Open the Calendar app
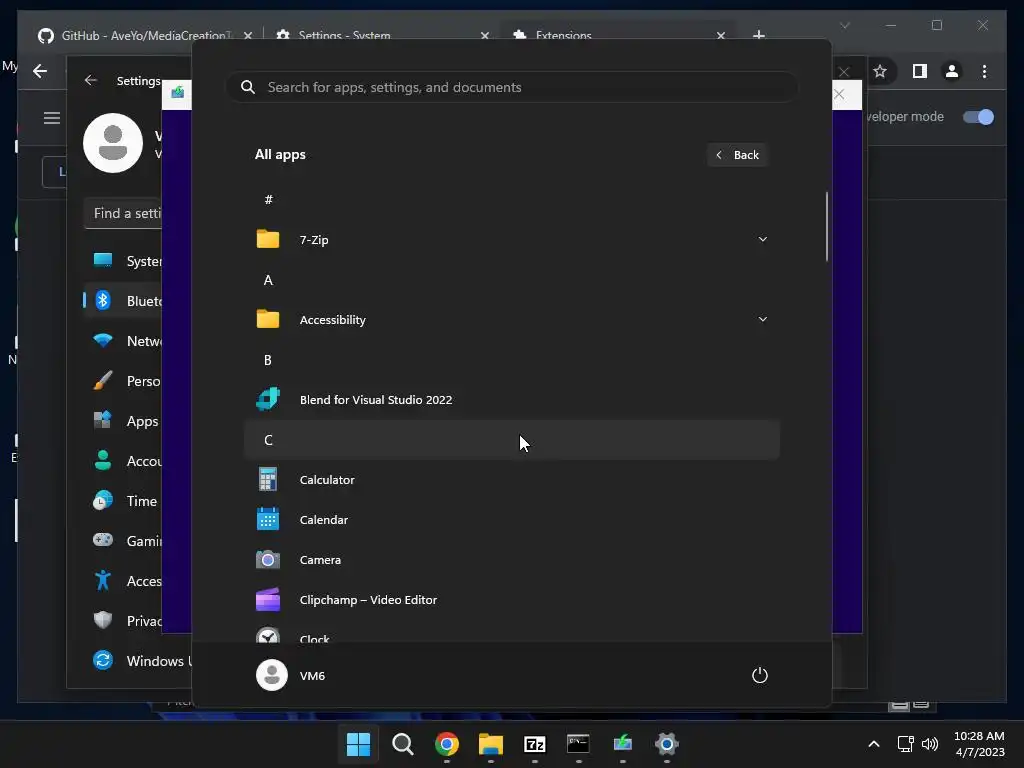 click(x=511, y=520)
